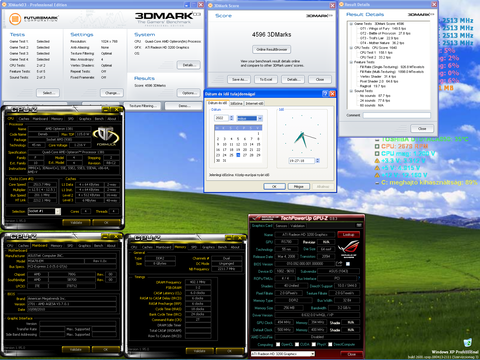The image size is (480, 360).
Task: Toggle the OpenCL checkbox in GPU-Z
Action: coord(278,344)
